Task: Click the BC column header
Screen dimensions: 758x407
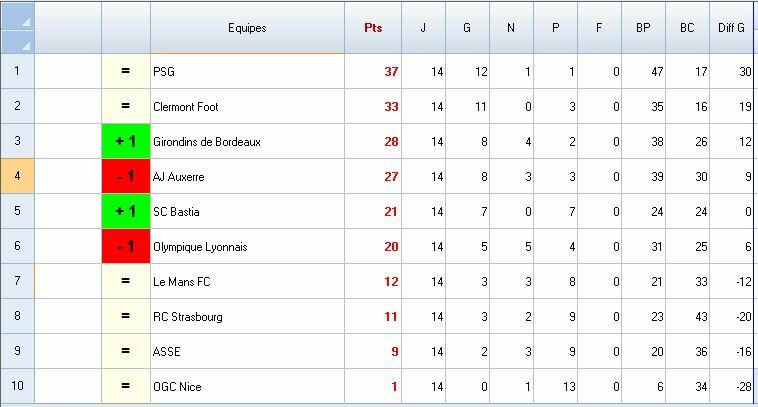Action: tap(687, 28)
